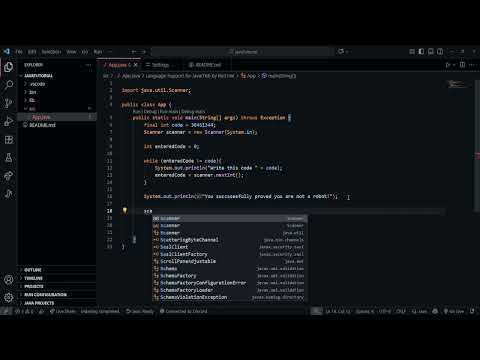Expand the Run Configuration section
480x360 pixels.
57,295
